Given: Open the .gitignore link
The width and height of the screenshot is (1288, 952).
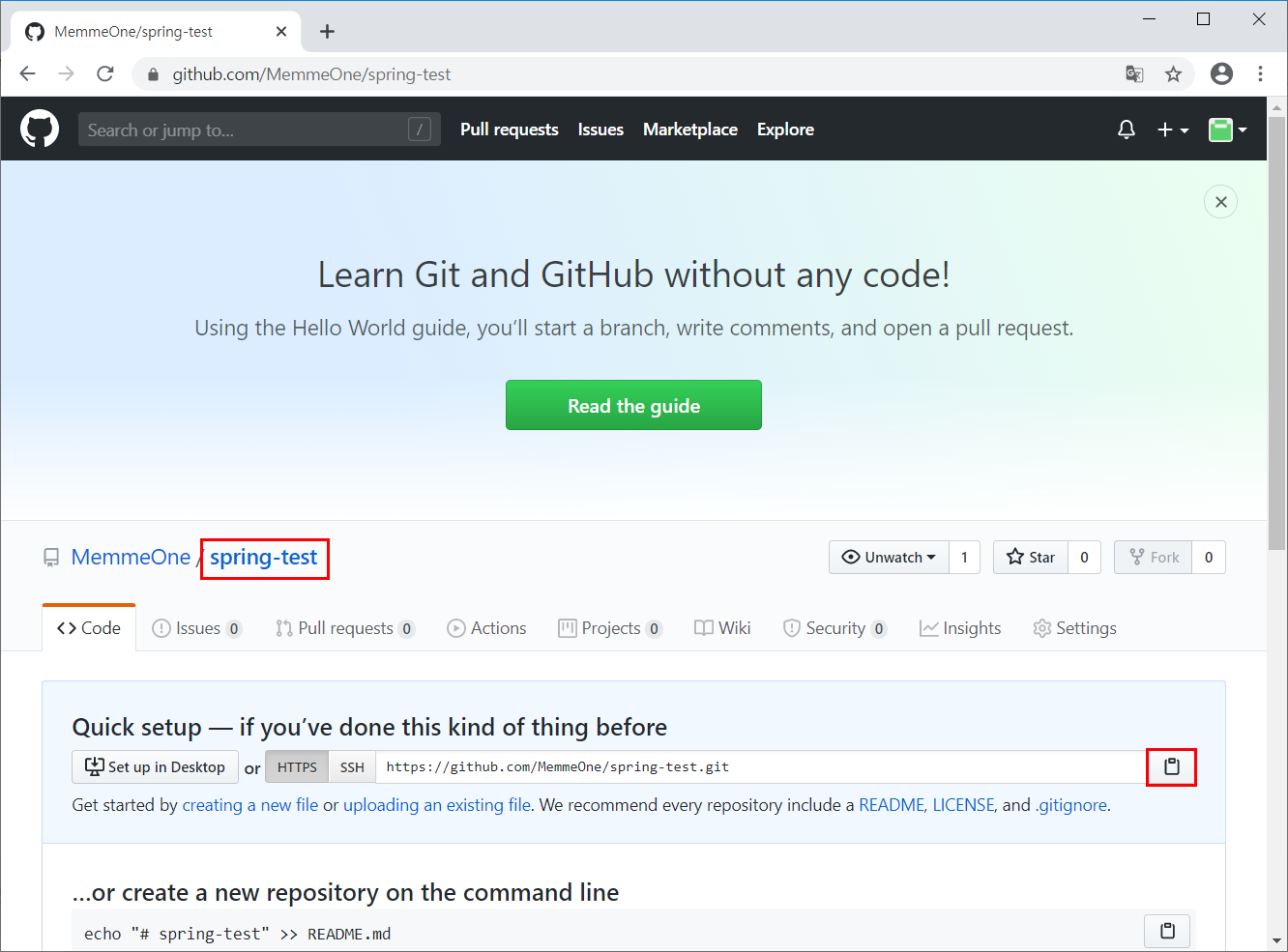Looking at the screenshot, I should point(1071,805).
